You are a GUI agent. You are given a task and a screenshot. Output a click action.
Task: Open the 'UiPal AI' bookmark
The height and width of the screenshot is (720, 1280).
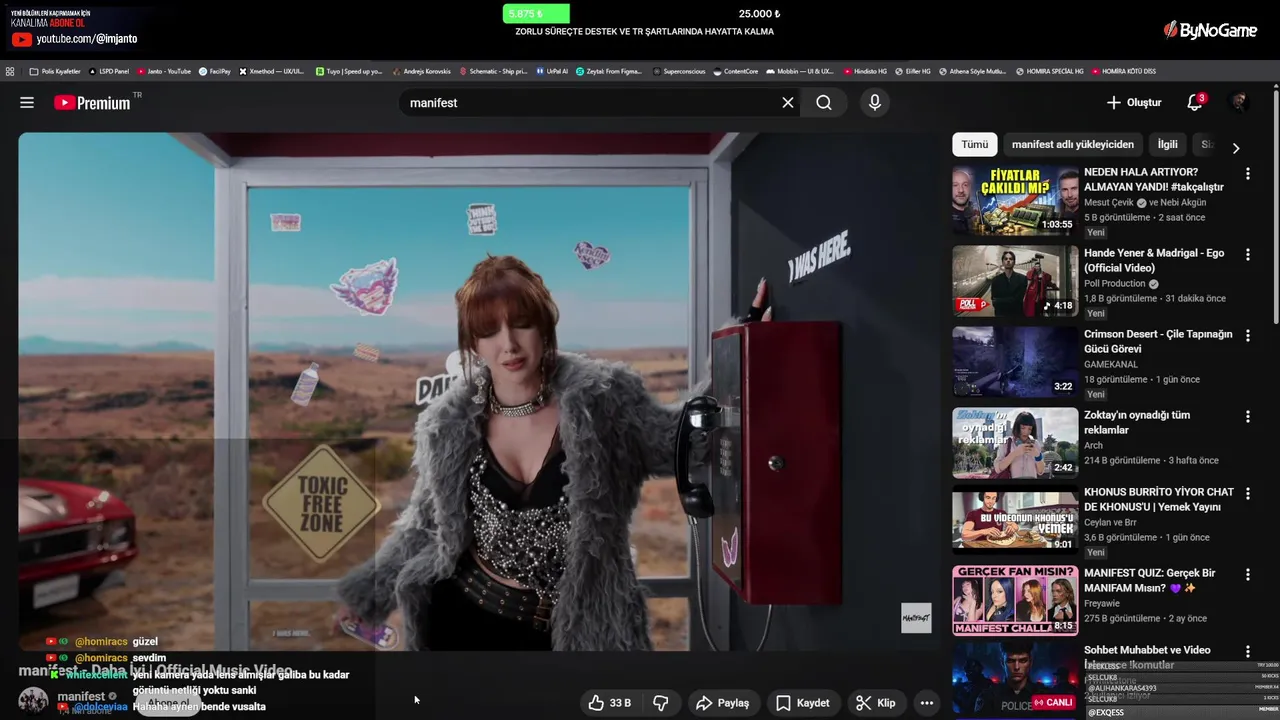click(552, 72)
